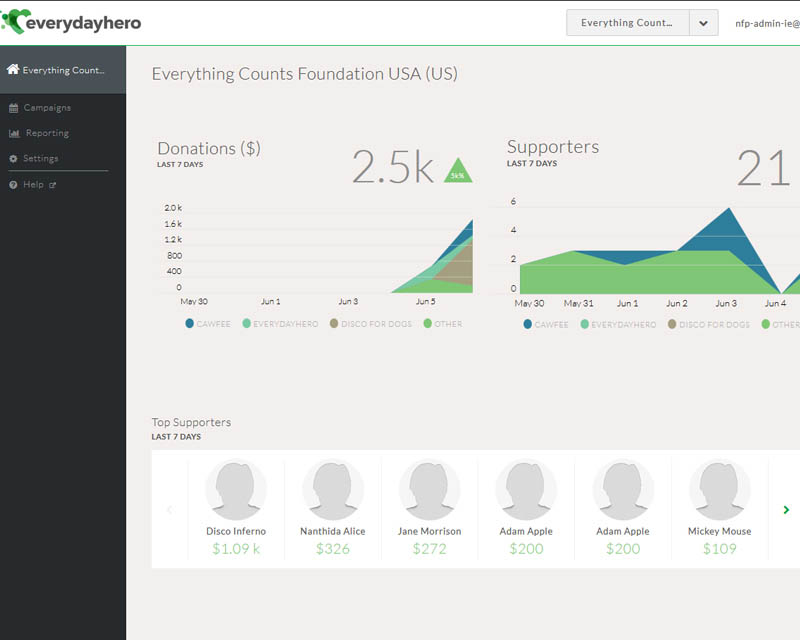Open the organization dropdown arrow
The width and height of the screenshot is (800, 640).
pyautogui.click(x=703, y=23)
